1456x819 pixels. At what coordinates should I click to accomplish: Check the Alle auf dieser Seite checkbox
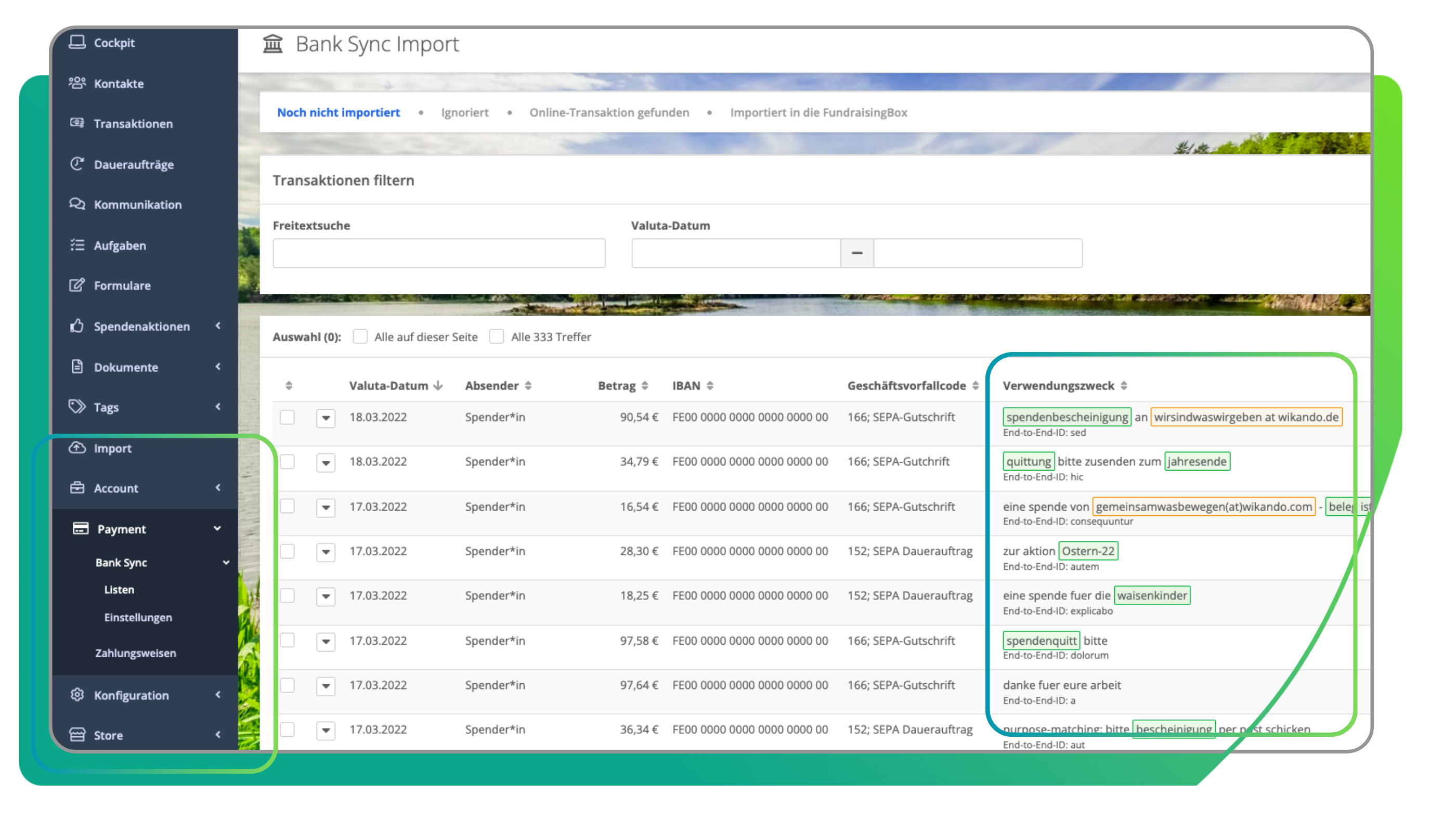360,336
